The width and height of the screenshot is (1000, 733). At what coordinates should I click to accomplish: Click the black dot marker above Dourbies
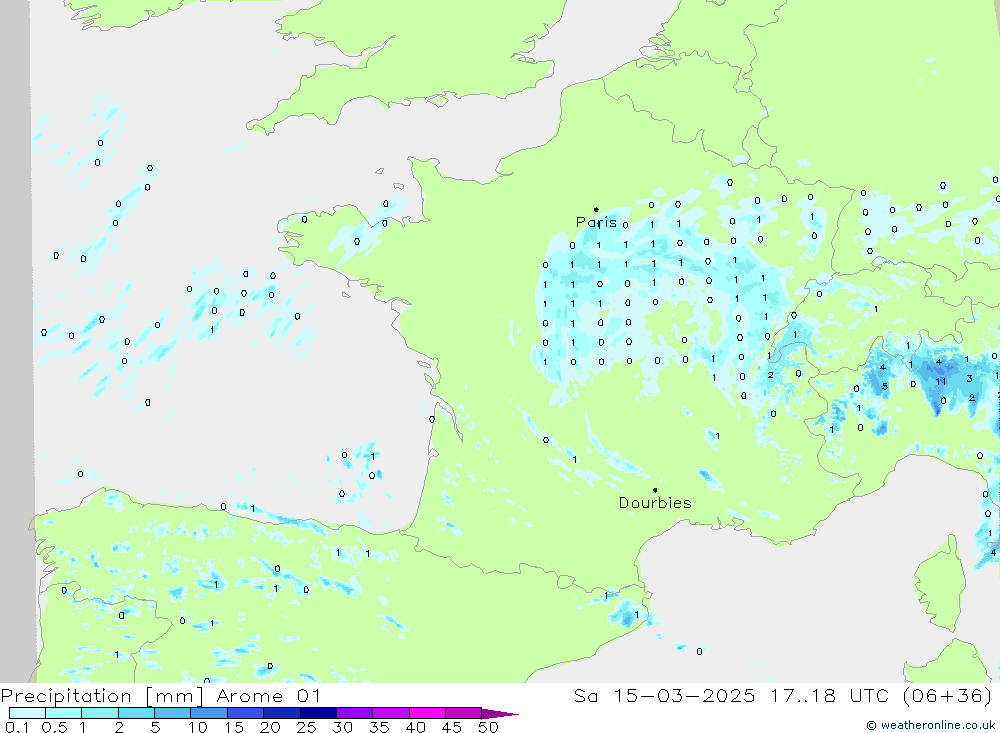coord(655,490)
